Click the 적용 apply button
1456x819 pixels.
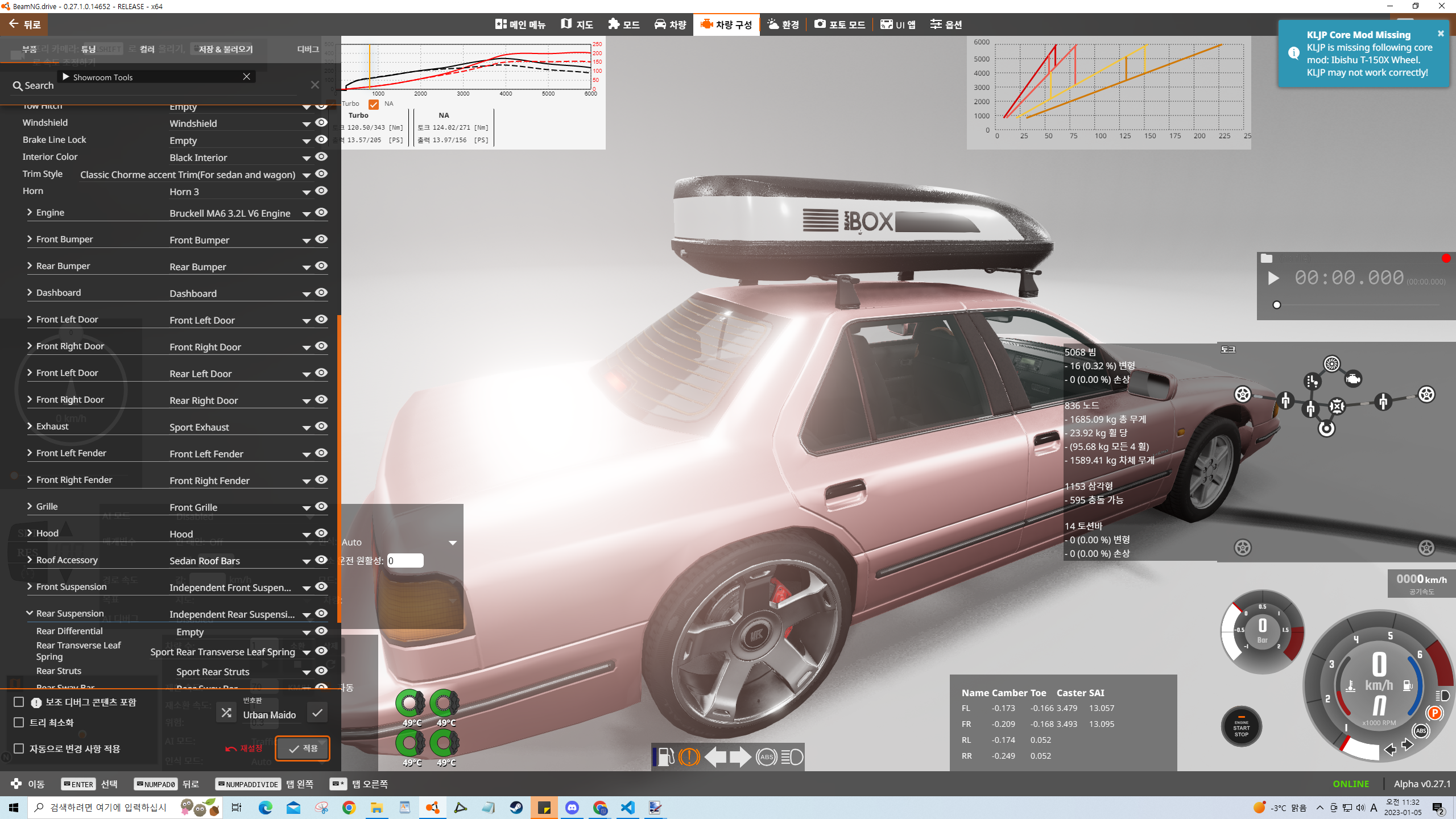tap(303, 748)
